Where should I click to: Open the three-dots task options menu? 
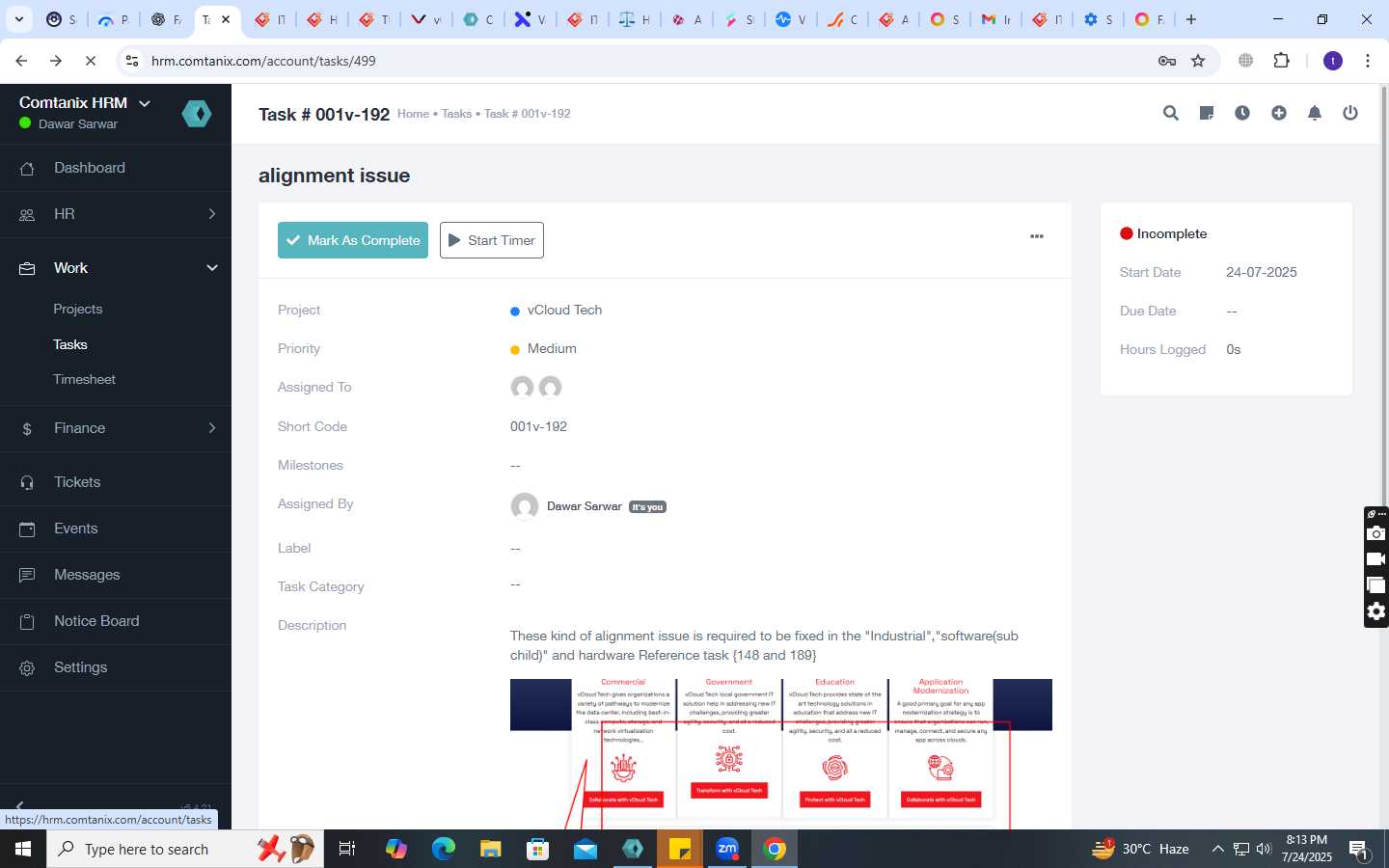pos(1037,236)
